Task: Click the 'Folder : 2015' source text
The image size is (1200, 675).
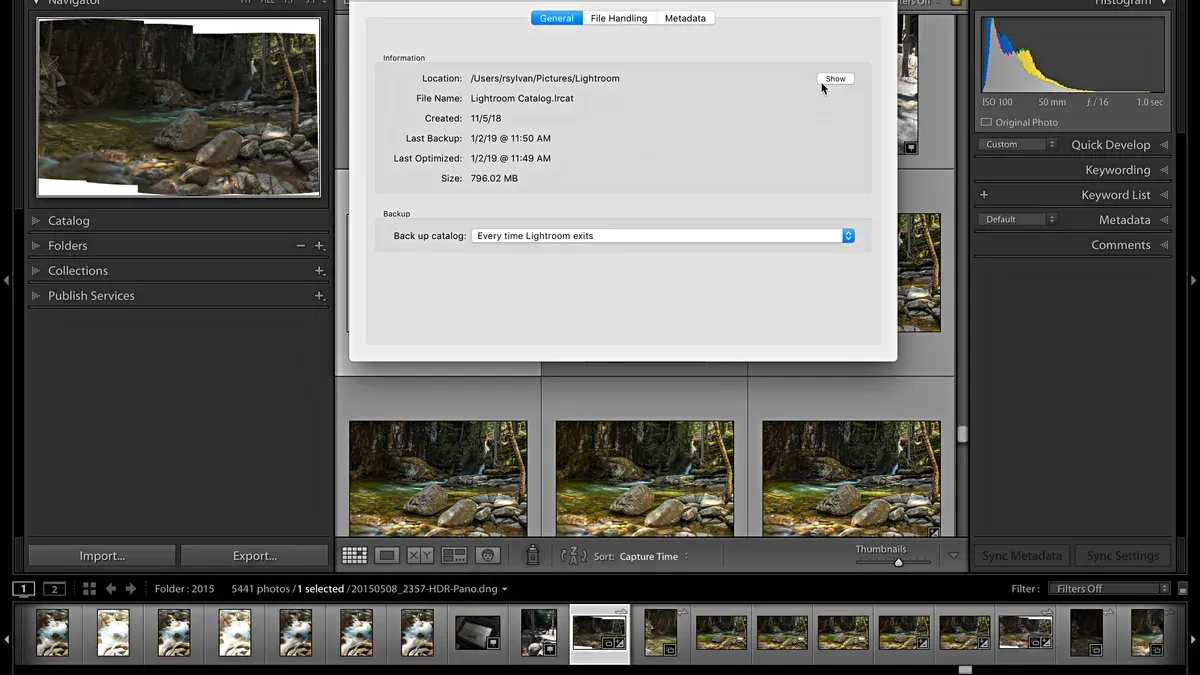Action: coord(185,589)
